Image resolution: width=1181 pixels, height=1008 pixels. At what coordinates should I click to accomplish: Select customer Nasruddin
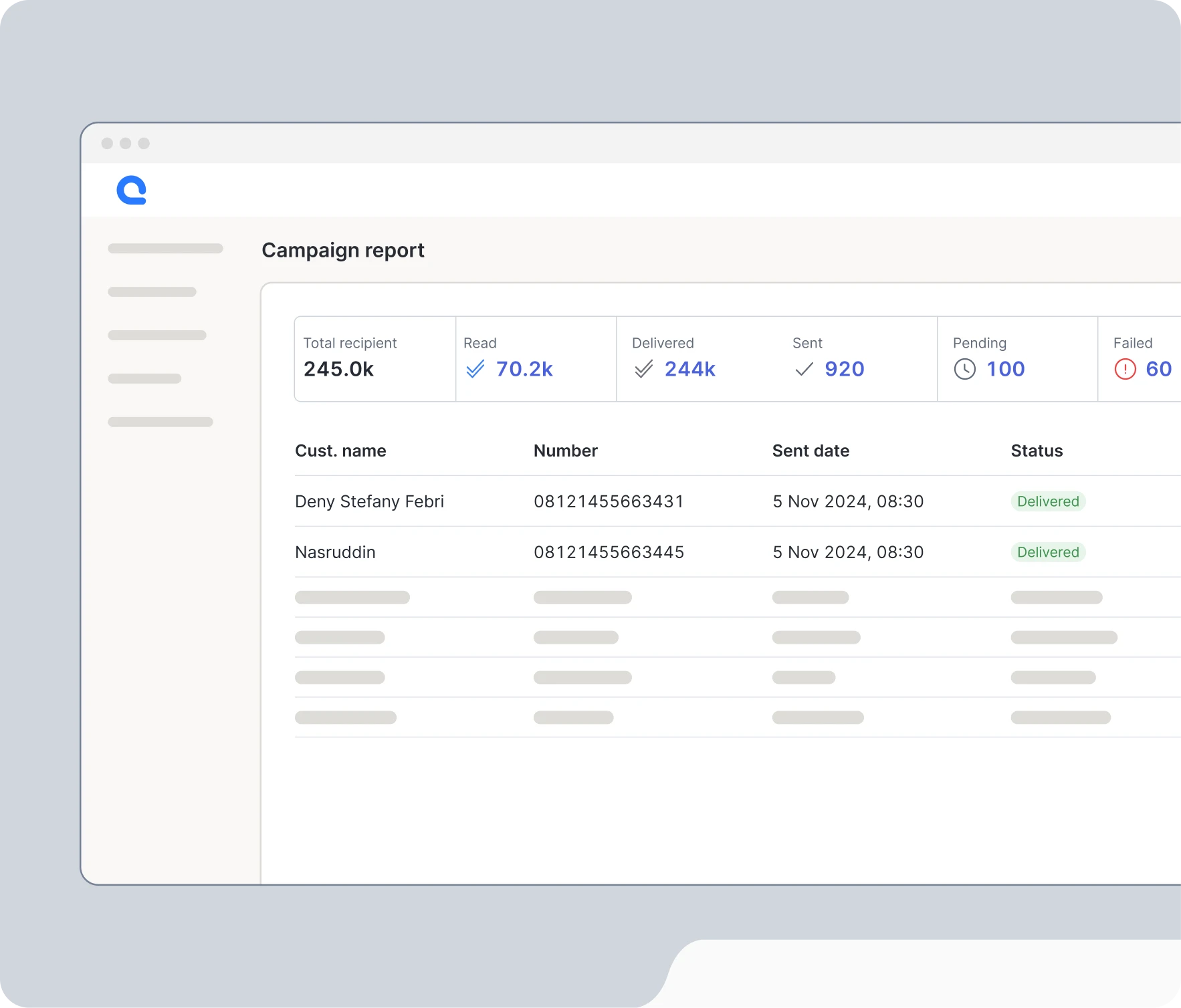[x=335, y=552]
